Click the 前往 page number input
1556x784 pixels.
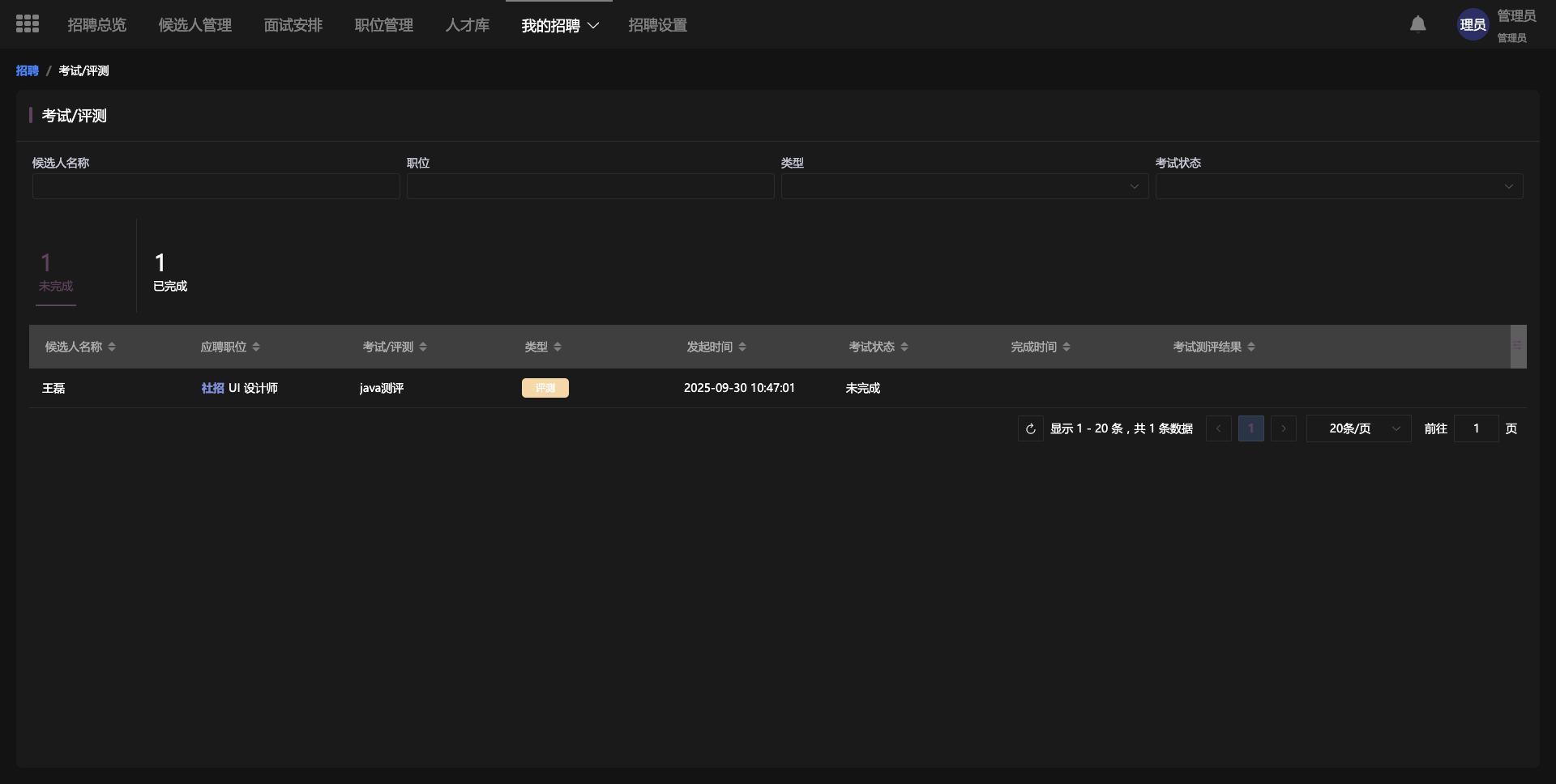[x=1476, y=428]
